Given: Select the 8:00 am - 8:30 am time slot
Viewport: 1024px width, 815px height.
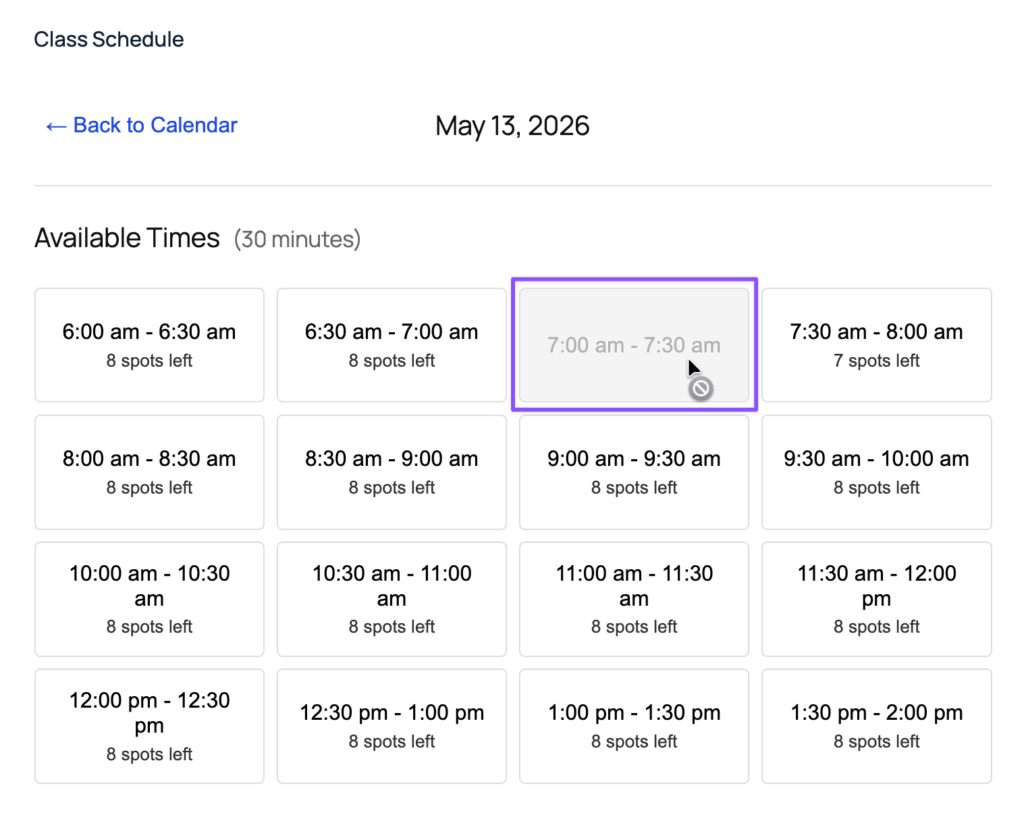Looking at the screenshot, I should (x=148, y=472).
